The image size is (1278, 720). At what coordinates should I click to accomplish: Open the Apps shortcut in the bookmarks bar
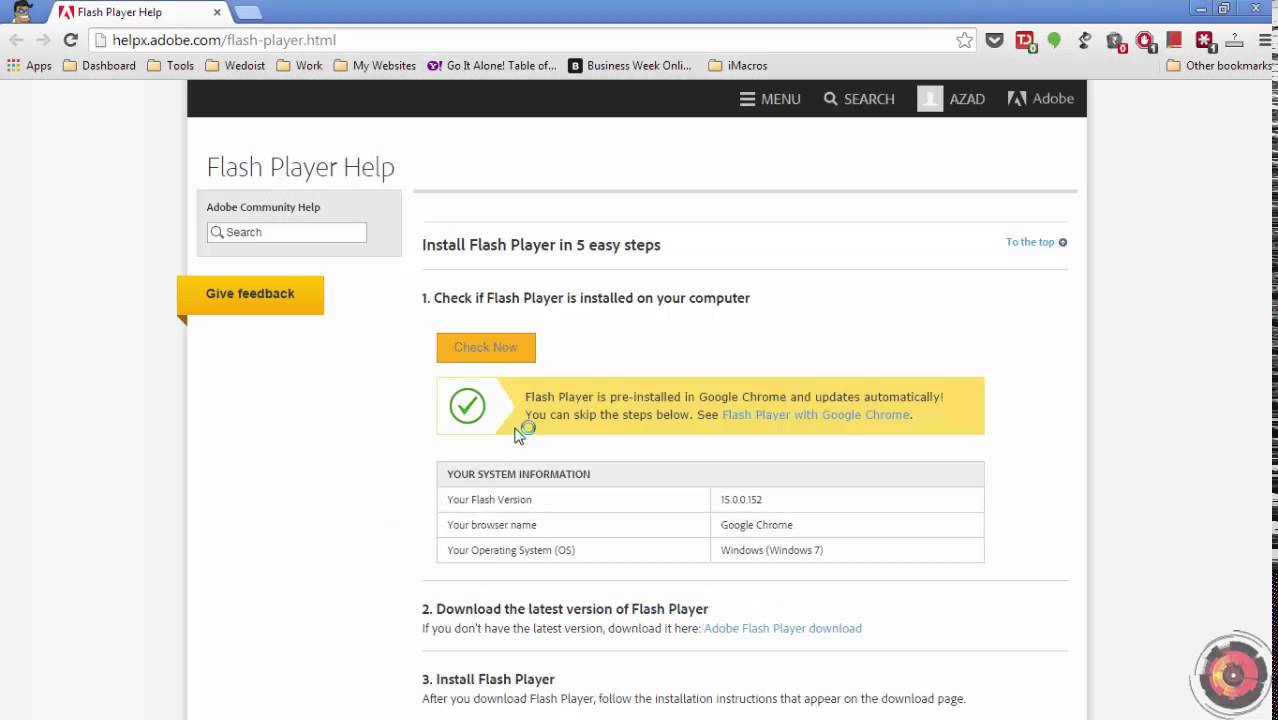(29, 66)
